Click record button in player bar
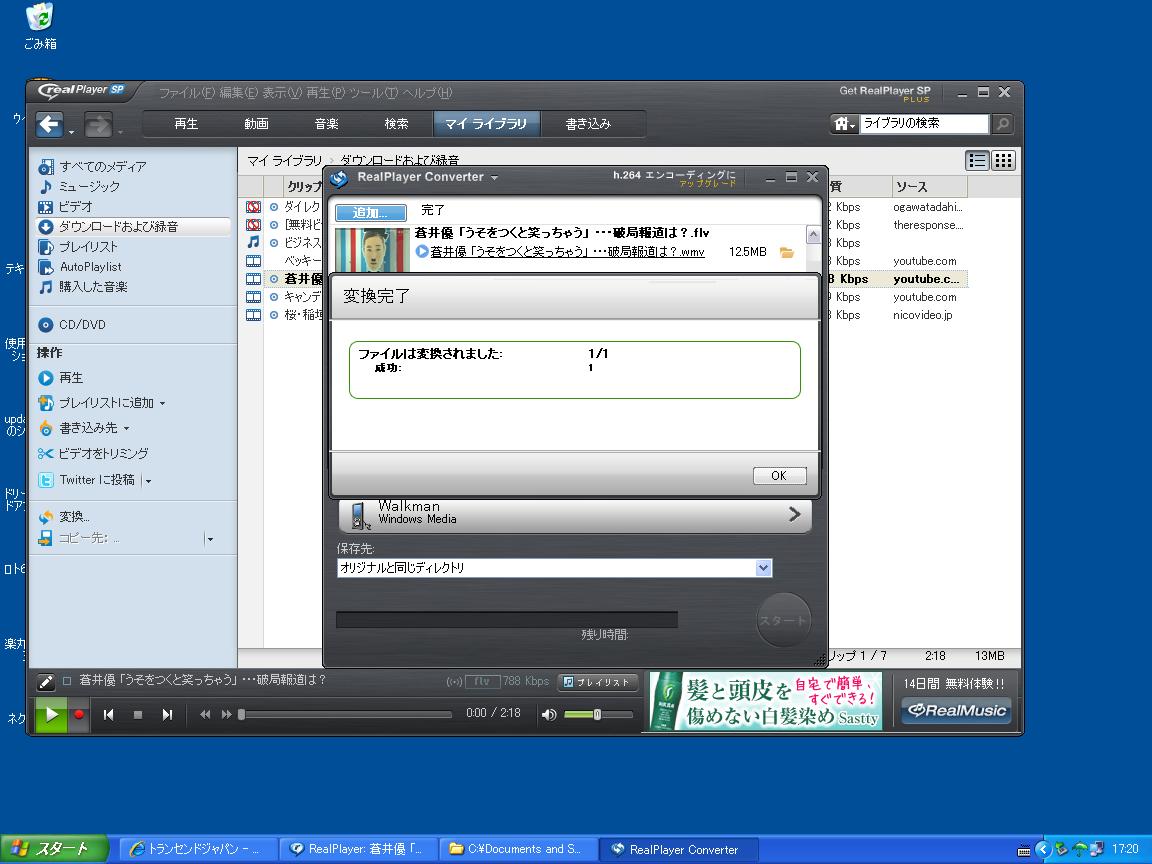This screenshot has height=864, width=1152. pyautogui.click(x=79, y=714)
